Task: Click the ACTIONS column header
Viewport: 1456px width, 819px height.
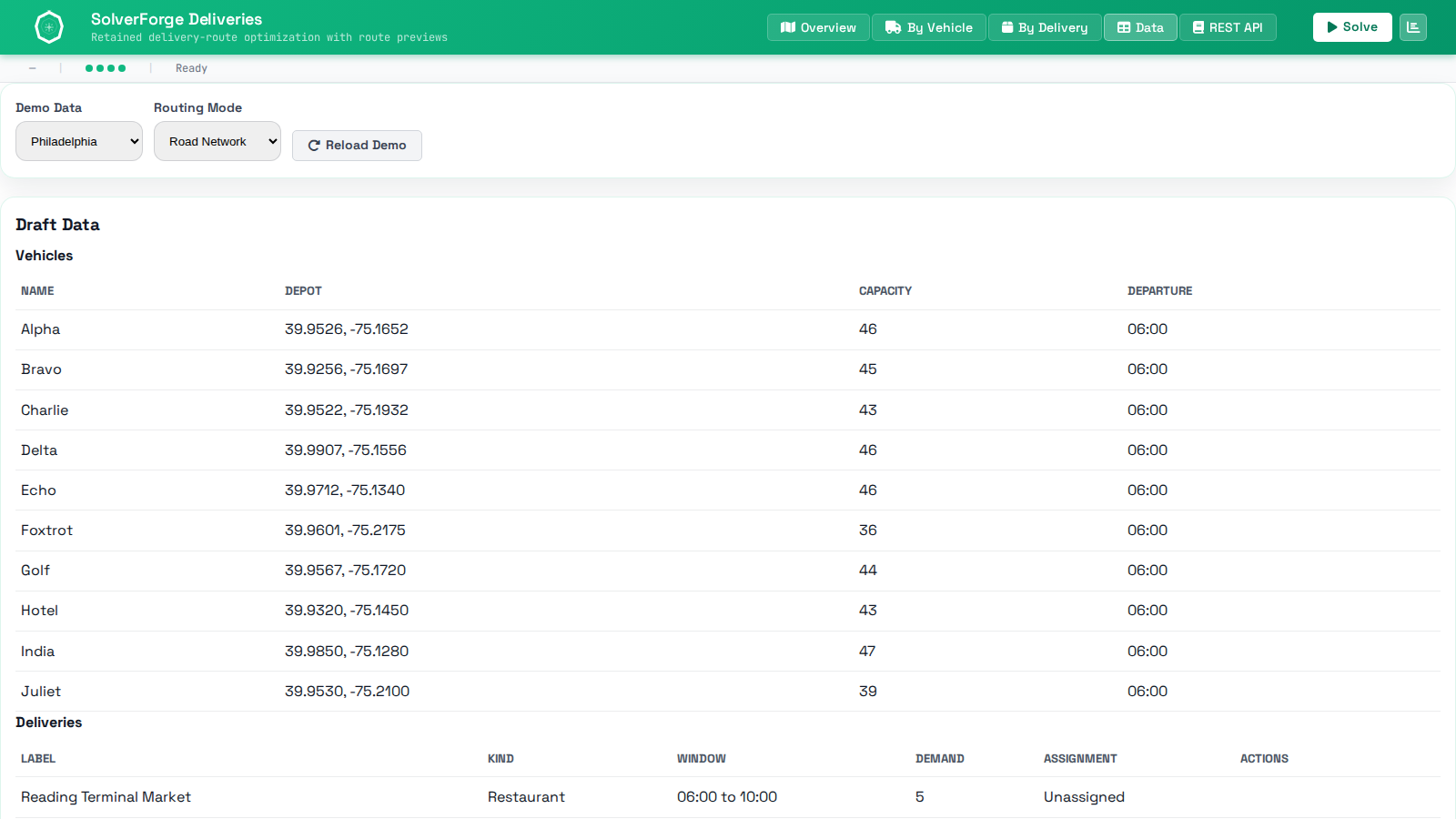Action: (1264, 759)
